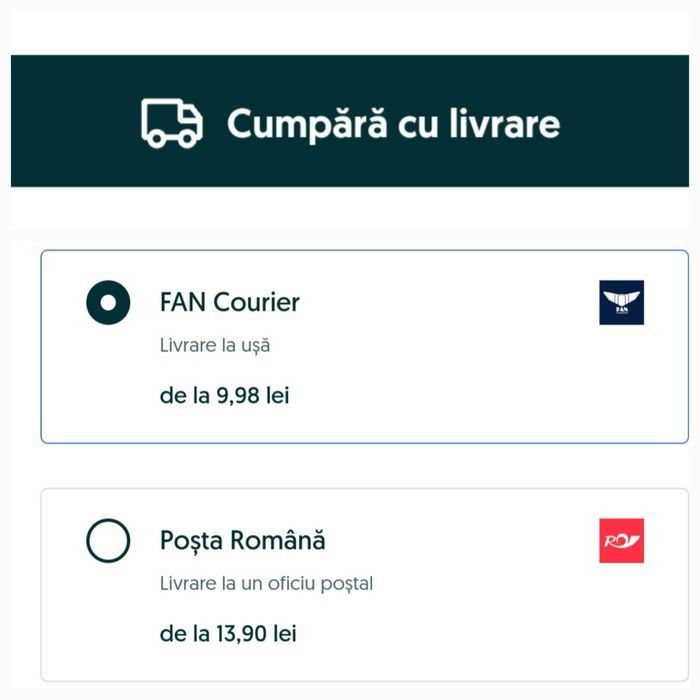Click the "Livrare la ușă" description
Image resolution: width=700 pixels, height=700 pixels.
215,346
